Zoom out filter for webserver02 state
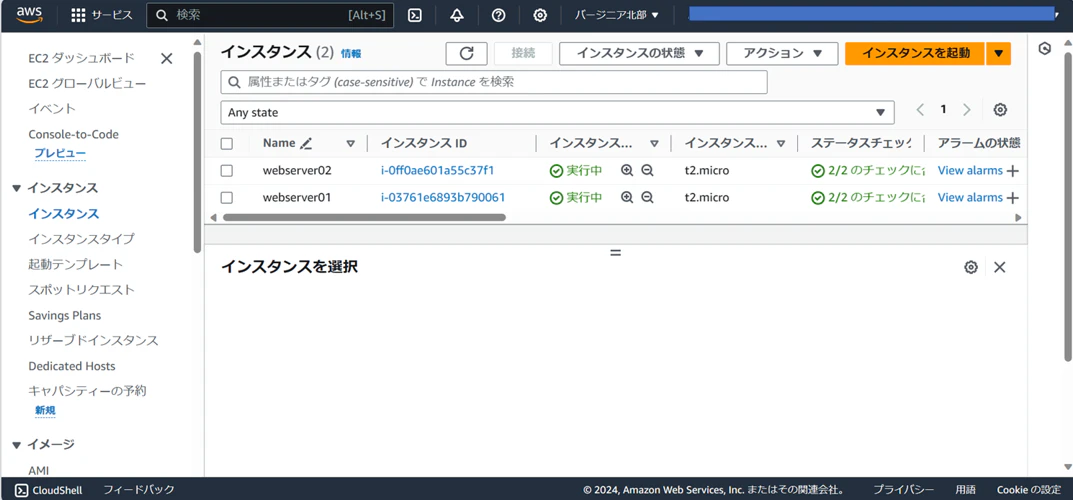This screenshot has height=500, width=1073. tap(647, 170)
